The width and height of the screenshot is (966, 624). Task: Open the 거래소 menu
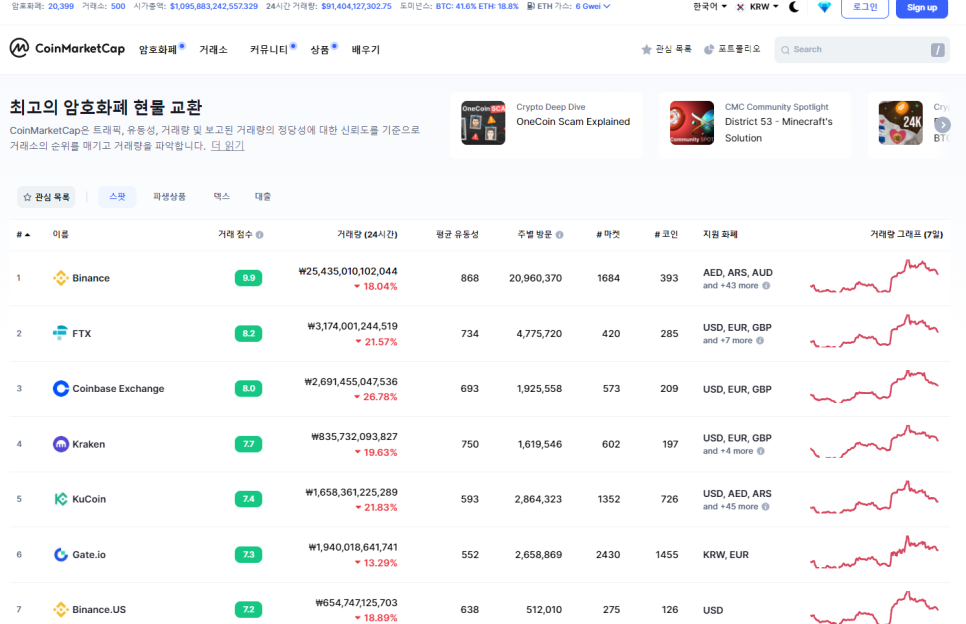pos(213,49)
